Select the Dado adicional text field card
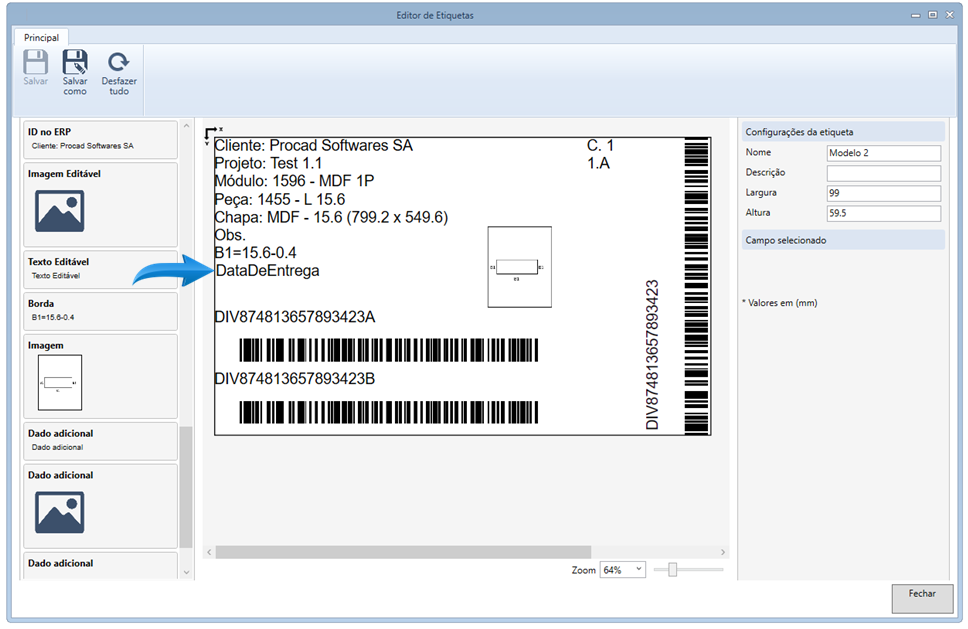Viewport: 968px width, 629px height. [100, 440]
